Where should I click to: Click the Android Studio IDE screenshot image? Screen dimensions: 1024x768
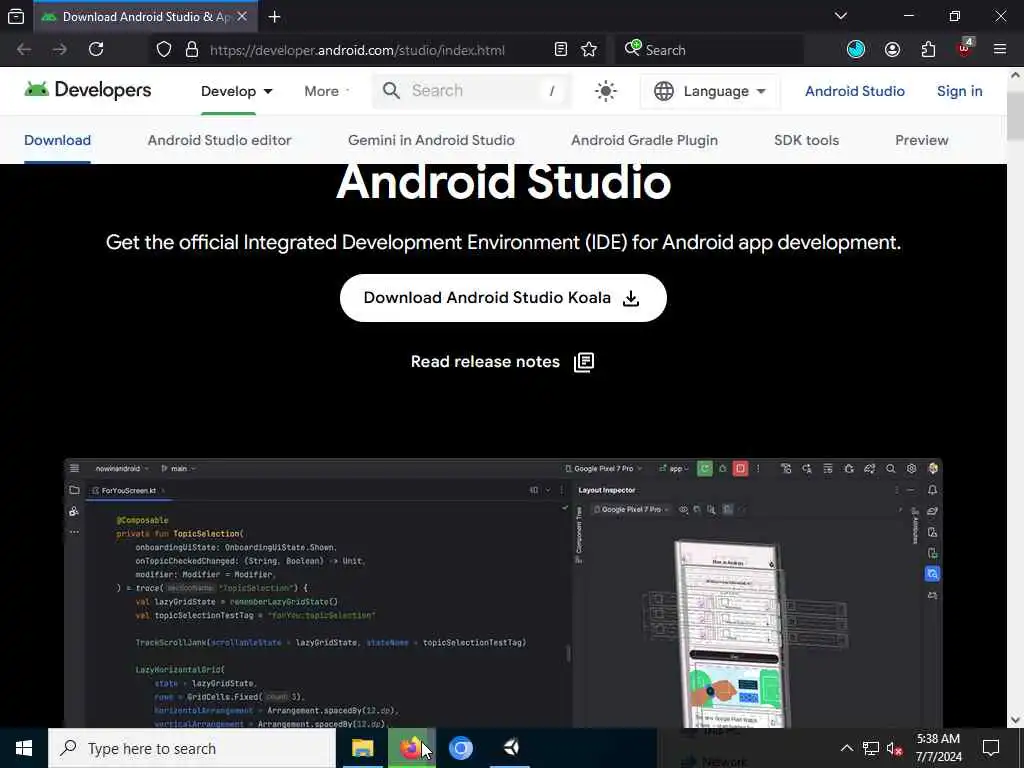(x=503, y=593)
